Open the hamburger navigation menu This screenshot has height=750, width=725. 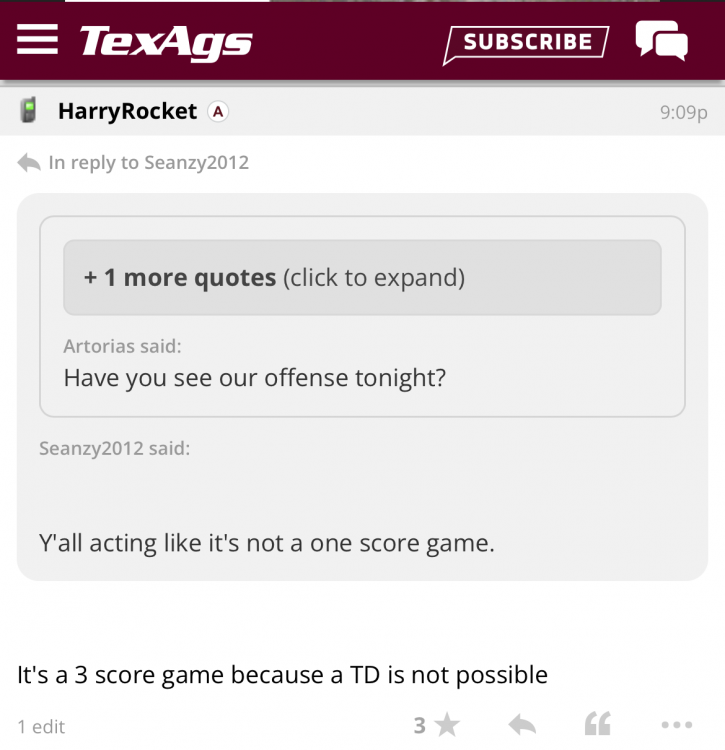coord(38,40)
